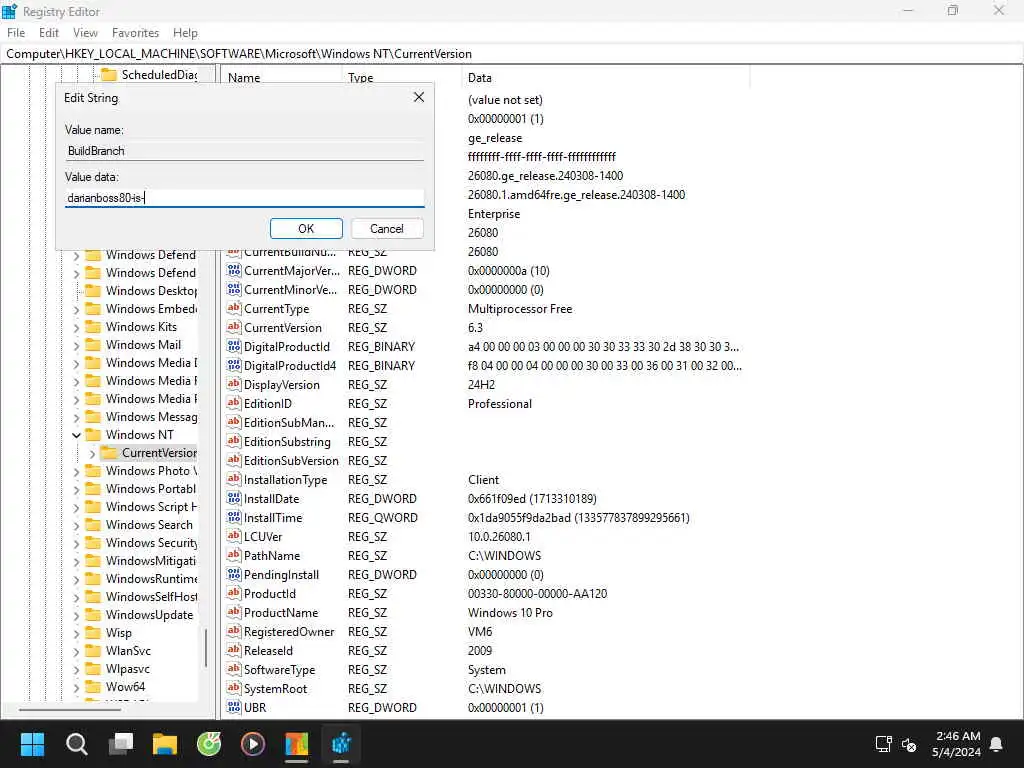Sort by the Type column header
Screen dimensions: 1024x768
pos(401,78)
